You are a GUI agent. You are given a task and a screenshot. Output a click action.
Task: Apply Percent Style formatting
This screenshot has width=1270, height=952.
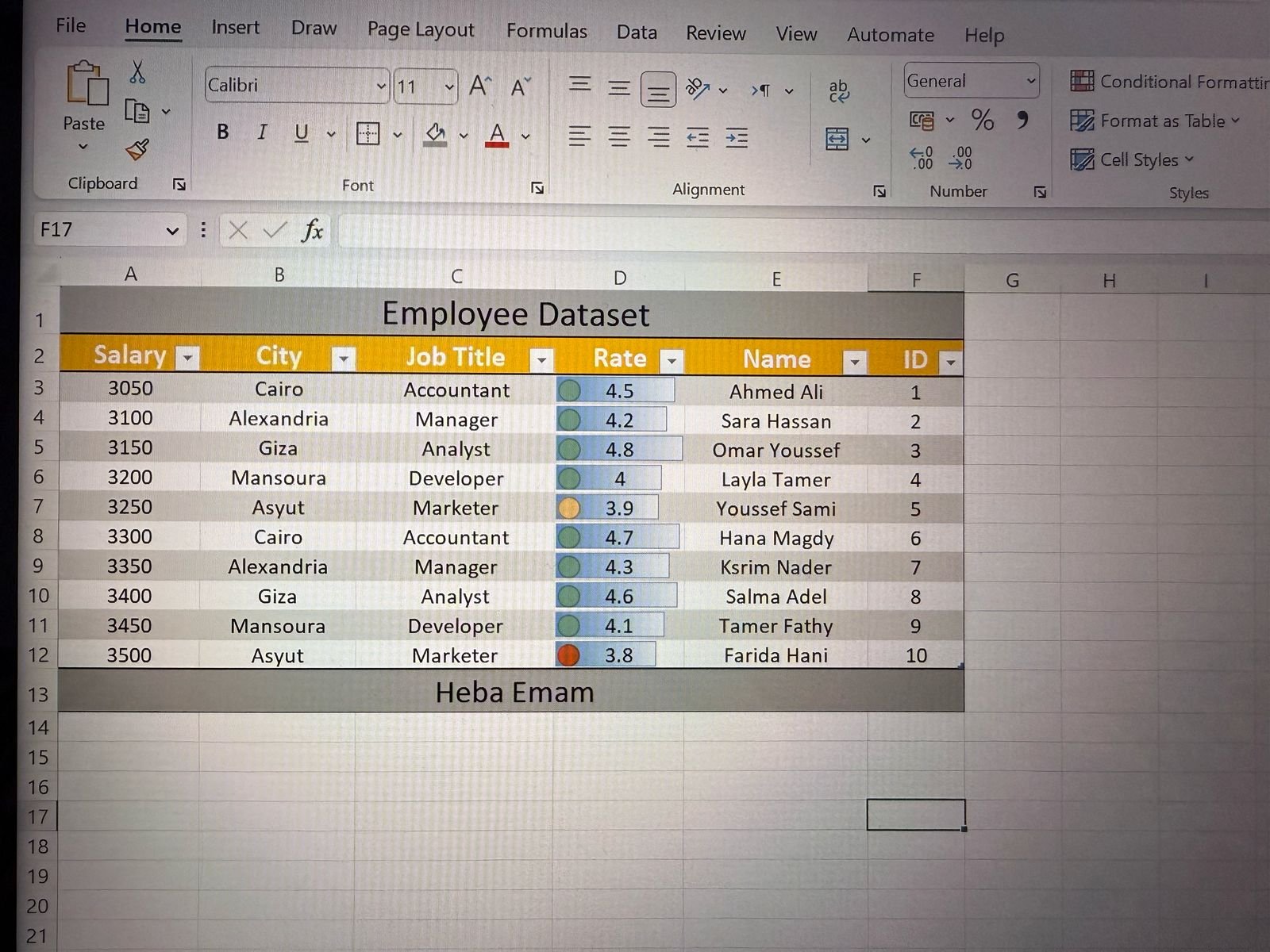tap(983, 121)
